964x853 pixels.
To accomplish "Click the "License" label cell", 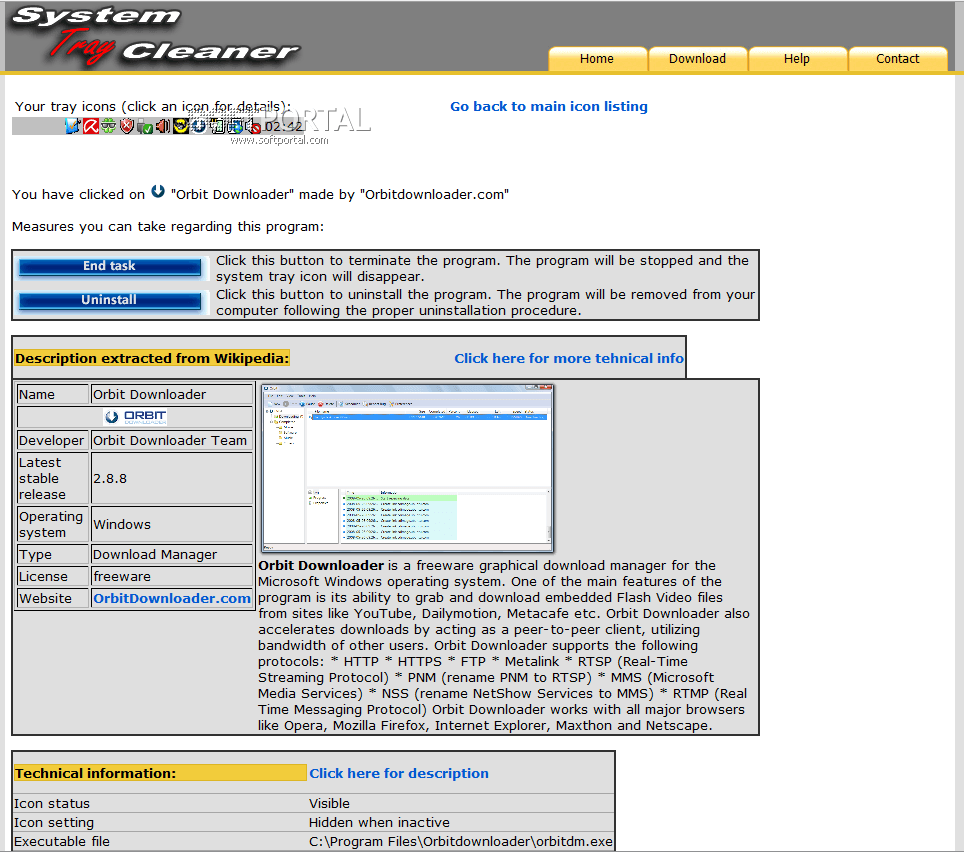I will [53, 576].
